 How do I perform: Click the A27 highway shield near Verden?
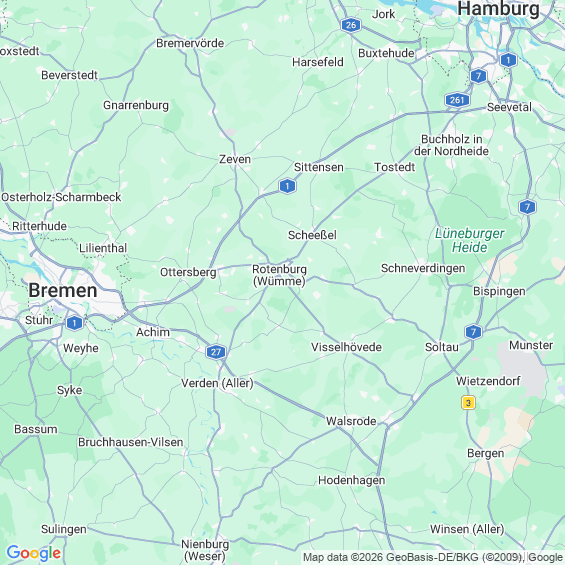click(x=216, y=352)
